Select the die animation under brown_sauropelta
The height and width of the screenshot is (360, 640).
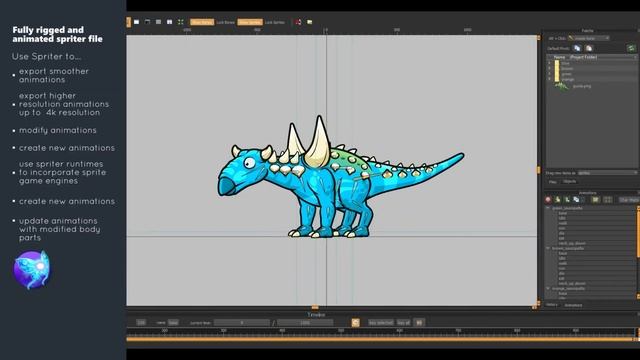click(562, 273)
